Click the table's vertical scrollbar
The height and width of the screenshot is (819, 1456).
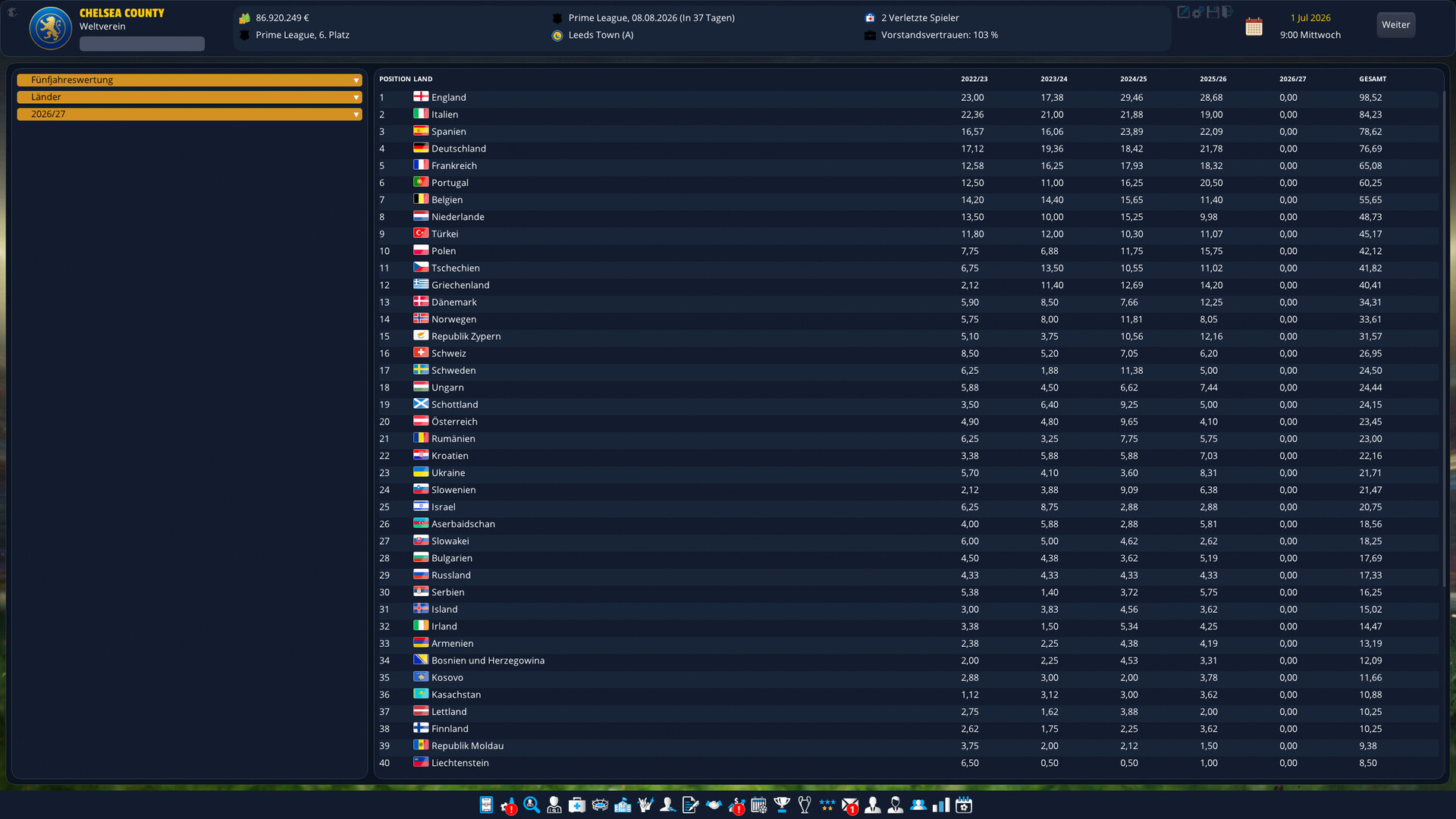tap(1443, 337)
